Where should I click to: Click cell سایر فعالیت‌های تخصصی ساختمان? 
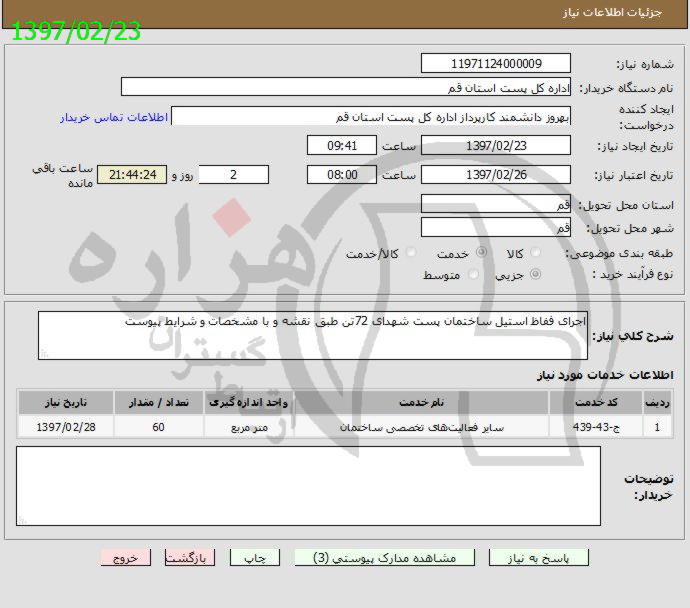(x=422, y=427)
